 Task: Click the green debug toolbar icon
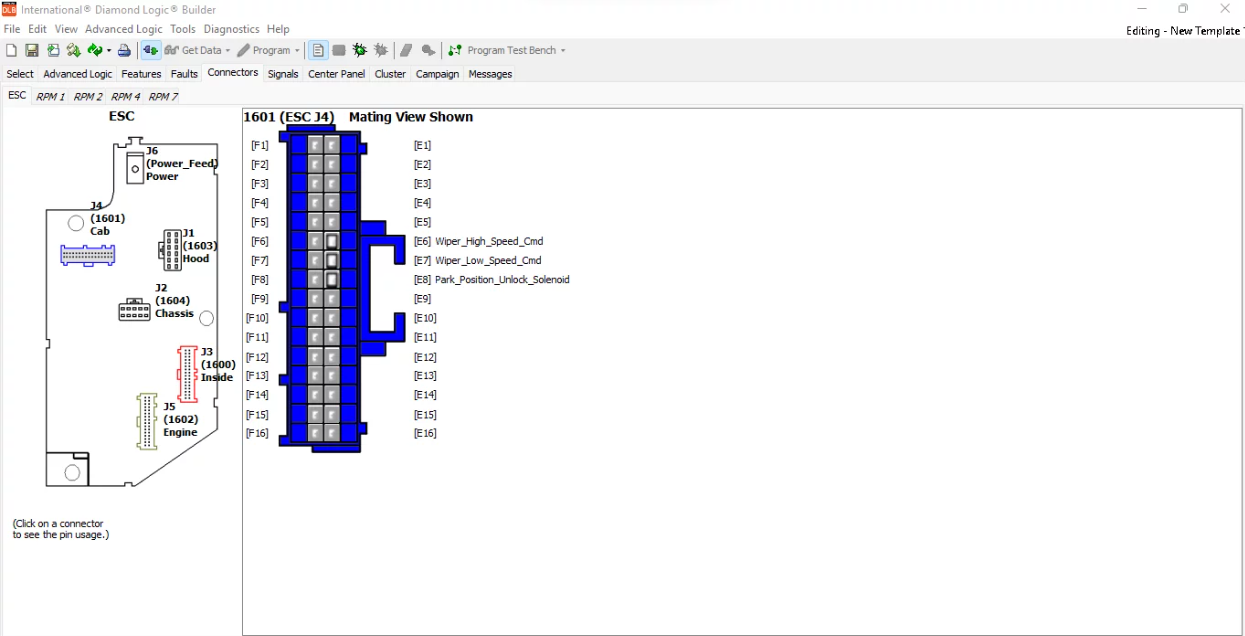(359, 50)
